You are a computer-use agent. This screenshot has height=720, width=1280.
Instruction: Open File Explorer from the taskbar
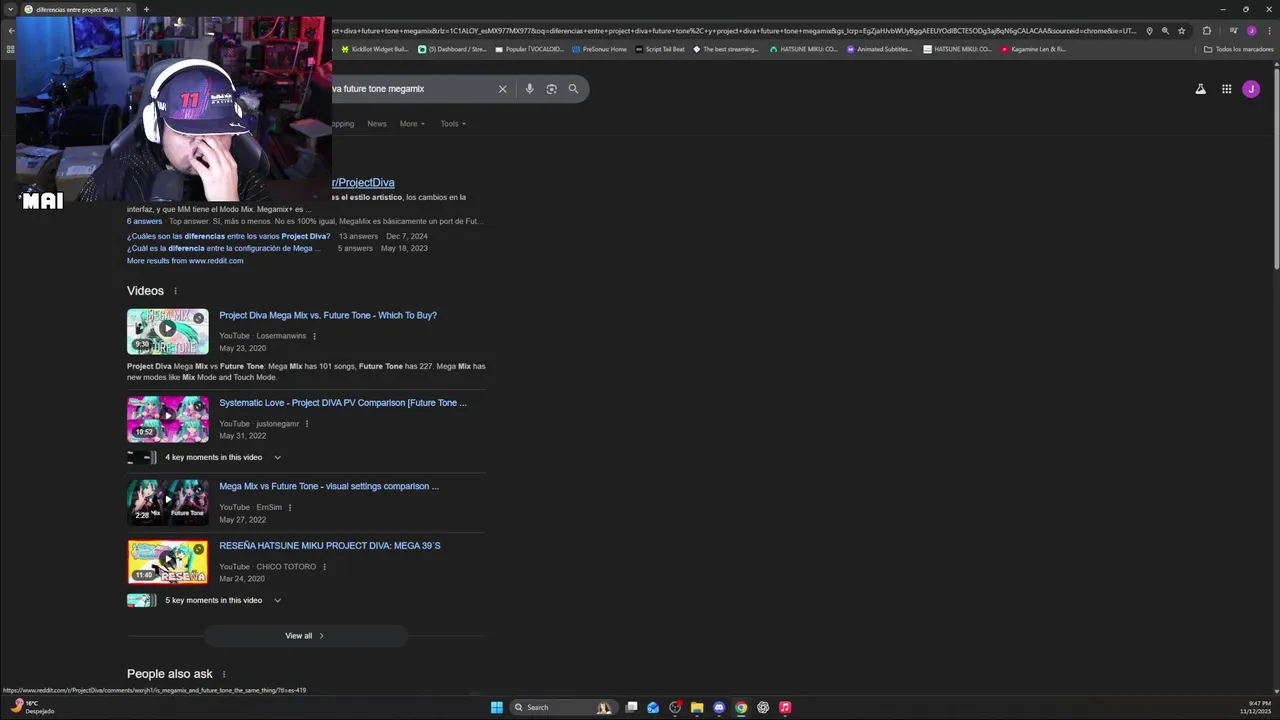click(x=697, y=707)
